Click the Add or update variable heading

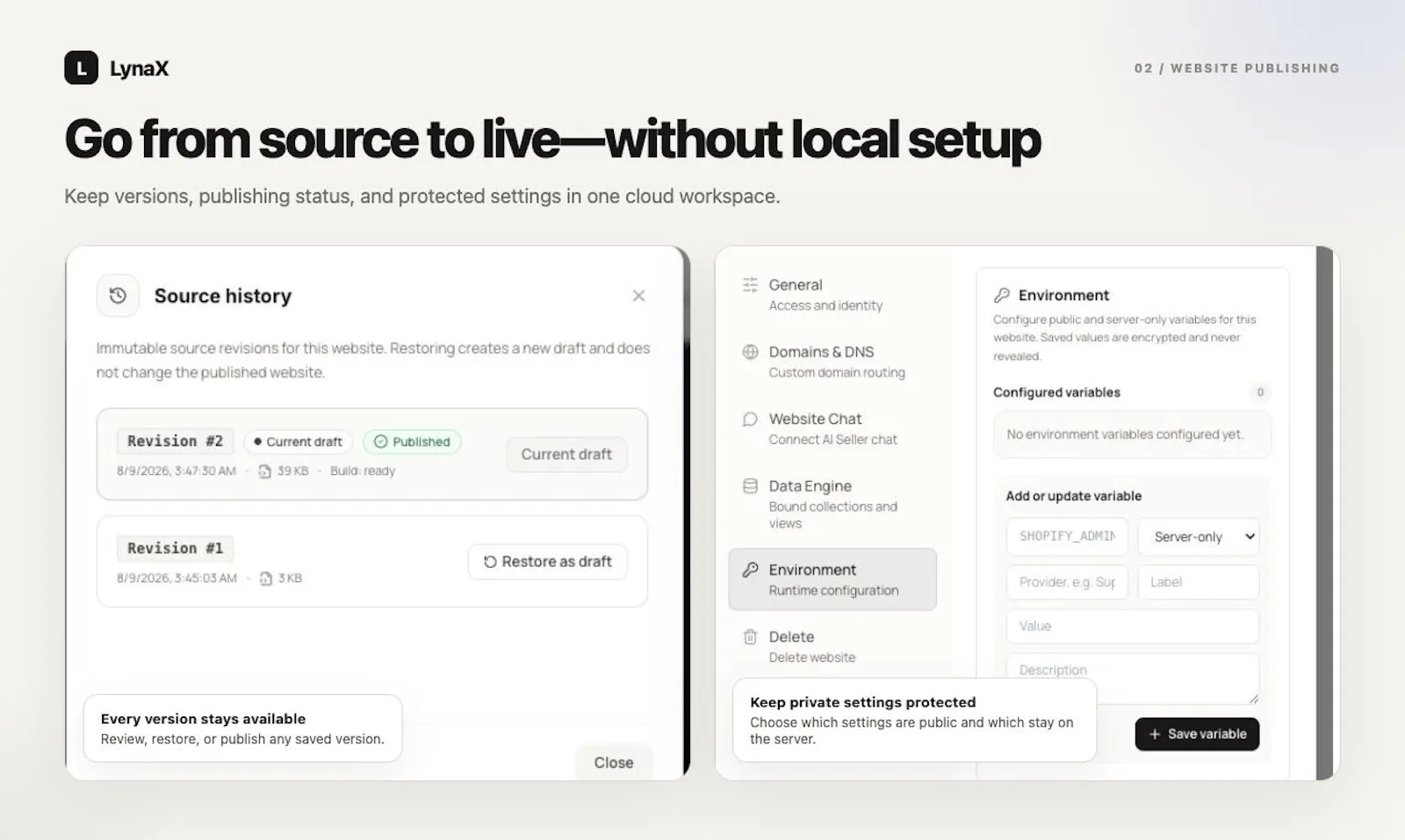click(1073, 496)
